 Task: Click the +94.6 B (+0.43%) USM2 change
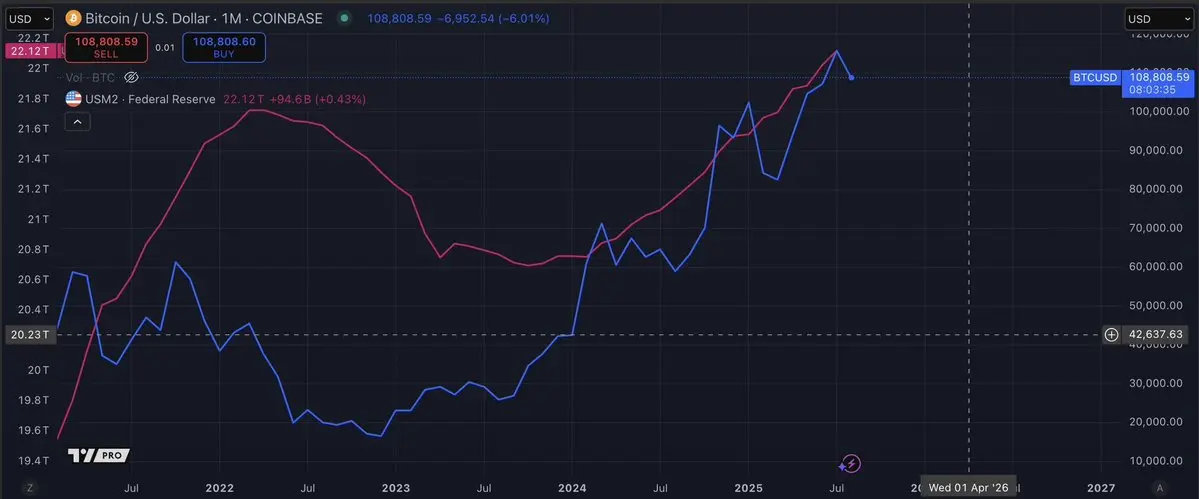pyautogui.click(x=317, y=99)
